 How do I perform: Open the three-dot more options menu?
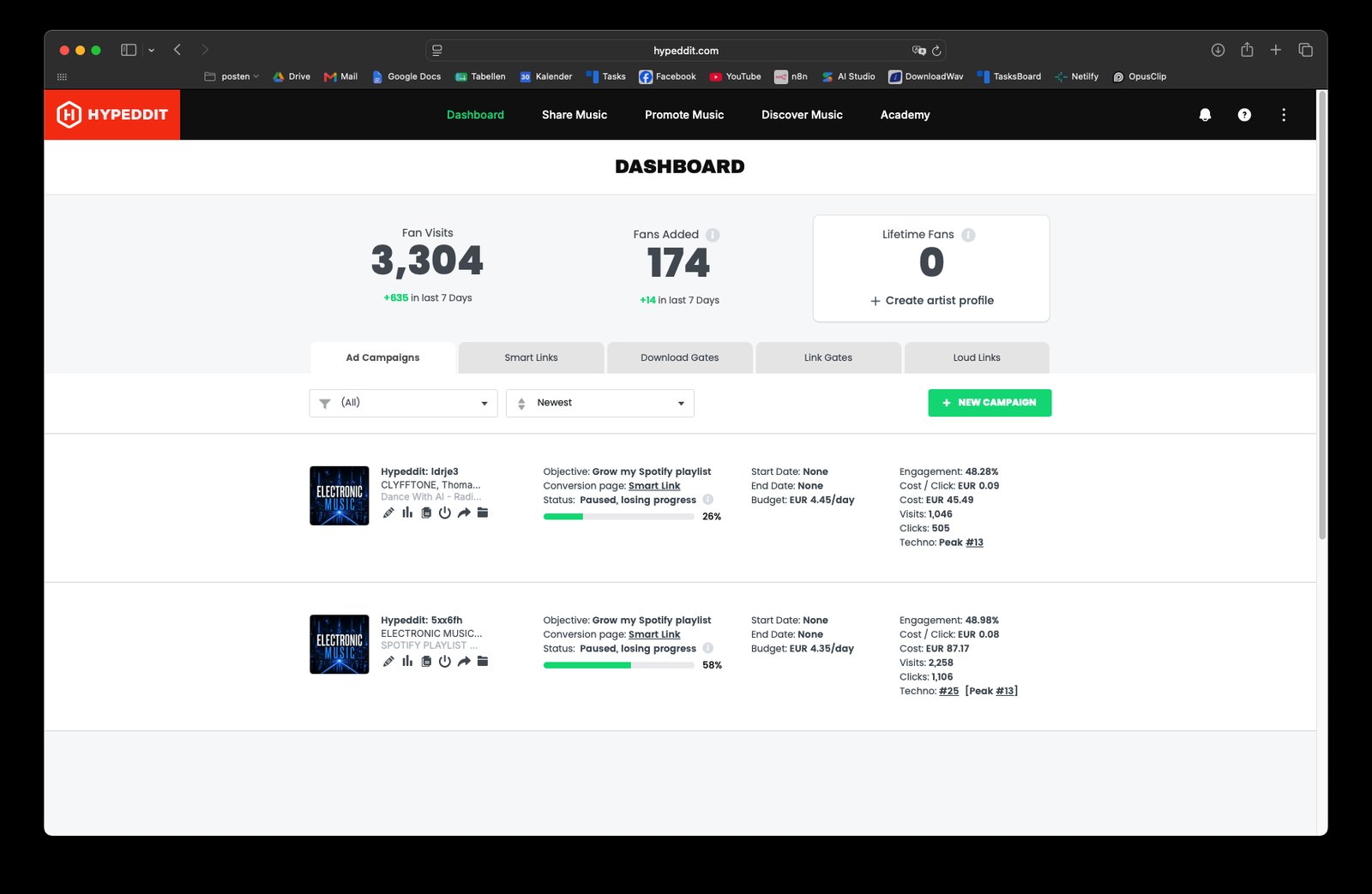pyautogui.click(x=1284, y=115)
